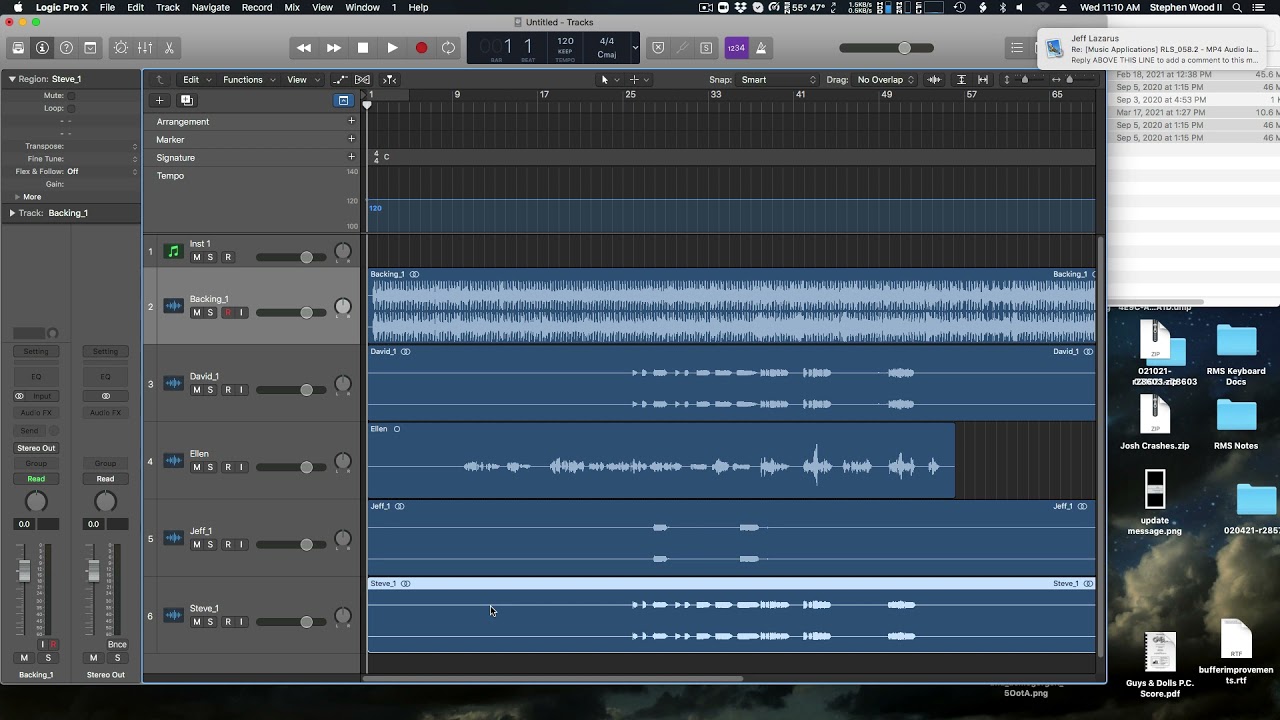Image resolution: width=1280 pixels, height=720 pixels.
Task: Open the Smart Controls panel
Action: (x=121, y=48)
